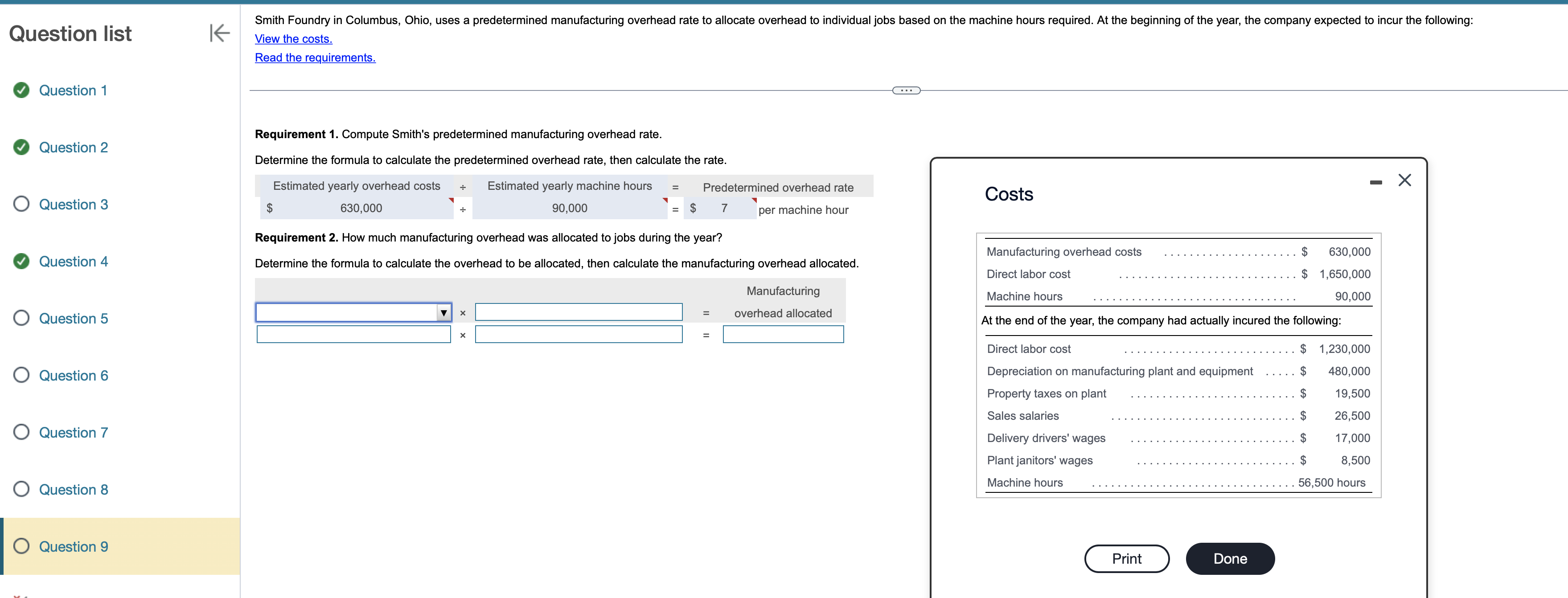1568x598 pixels.
Task: Click the manufacturing overhead allocated result field
Action: click(783, 335)
